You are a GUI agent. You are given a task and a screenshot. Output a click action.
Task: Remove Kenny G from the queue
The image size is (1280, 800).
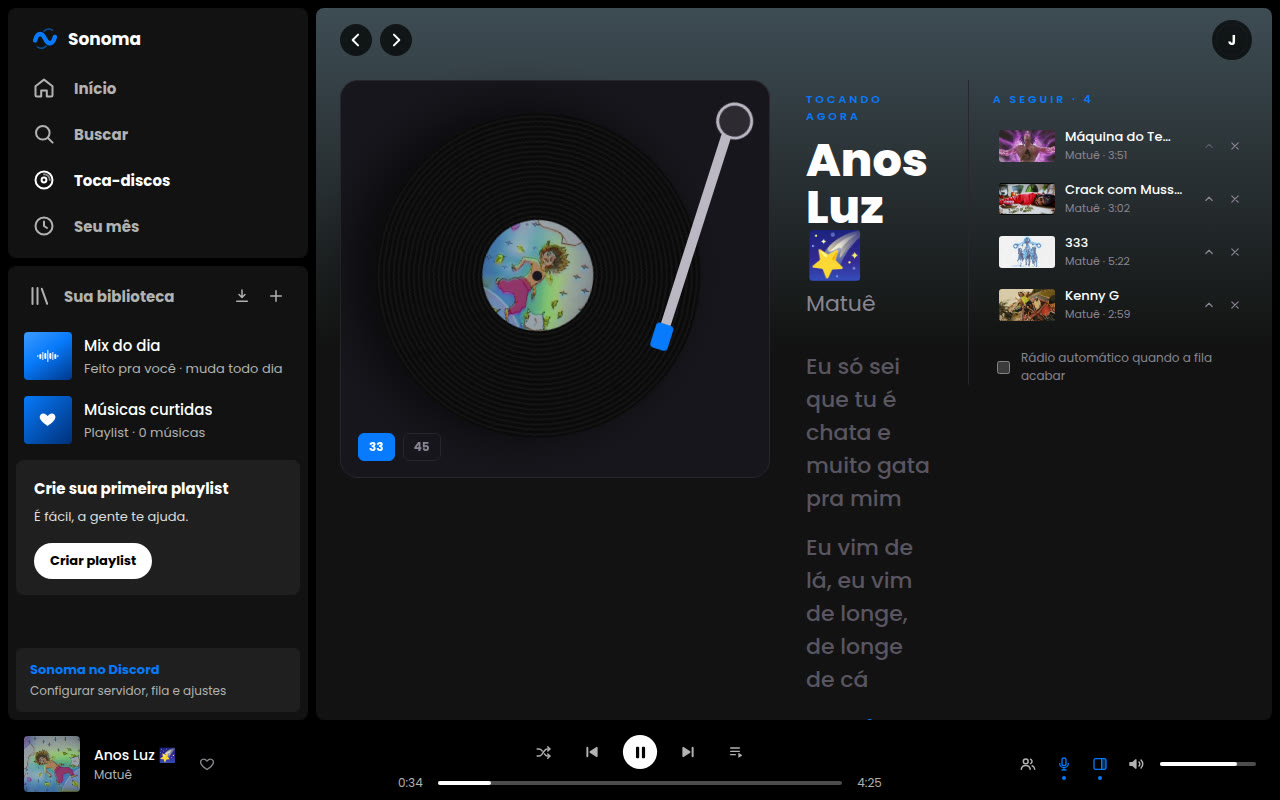click(x=1235, y=305)
